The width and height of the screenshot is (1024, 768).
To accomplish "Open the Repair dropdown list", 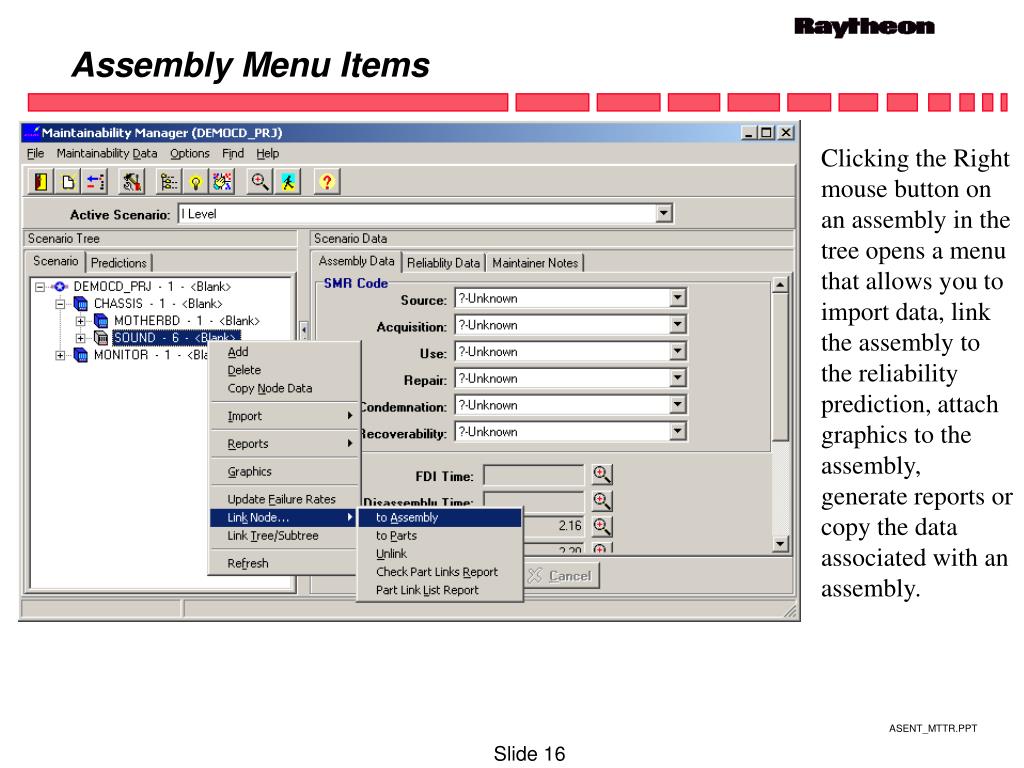I will click(x=678, y=378).
